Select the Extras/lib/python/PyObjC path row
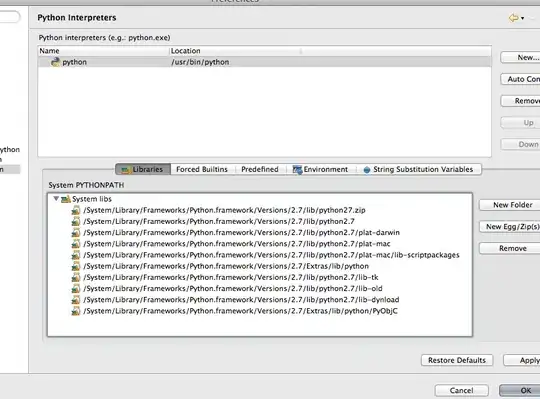This screenshot has width=540, height=399. coord(240,311)
